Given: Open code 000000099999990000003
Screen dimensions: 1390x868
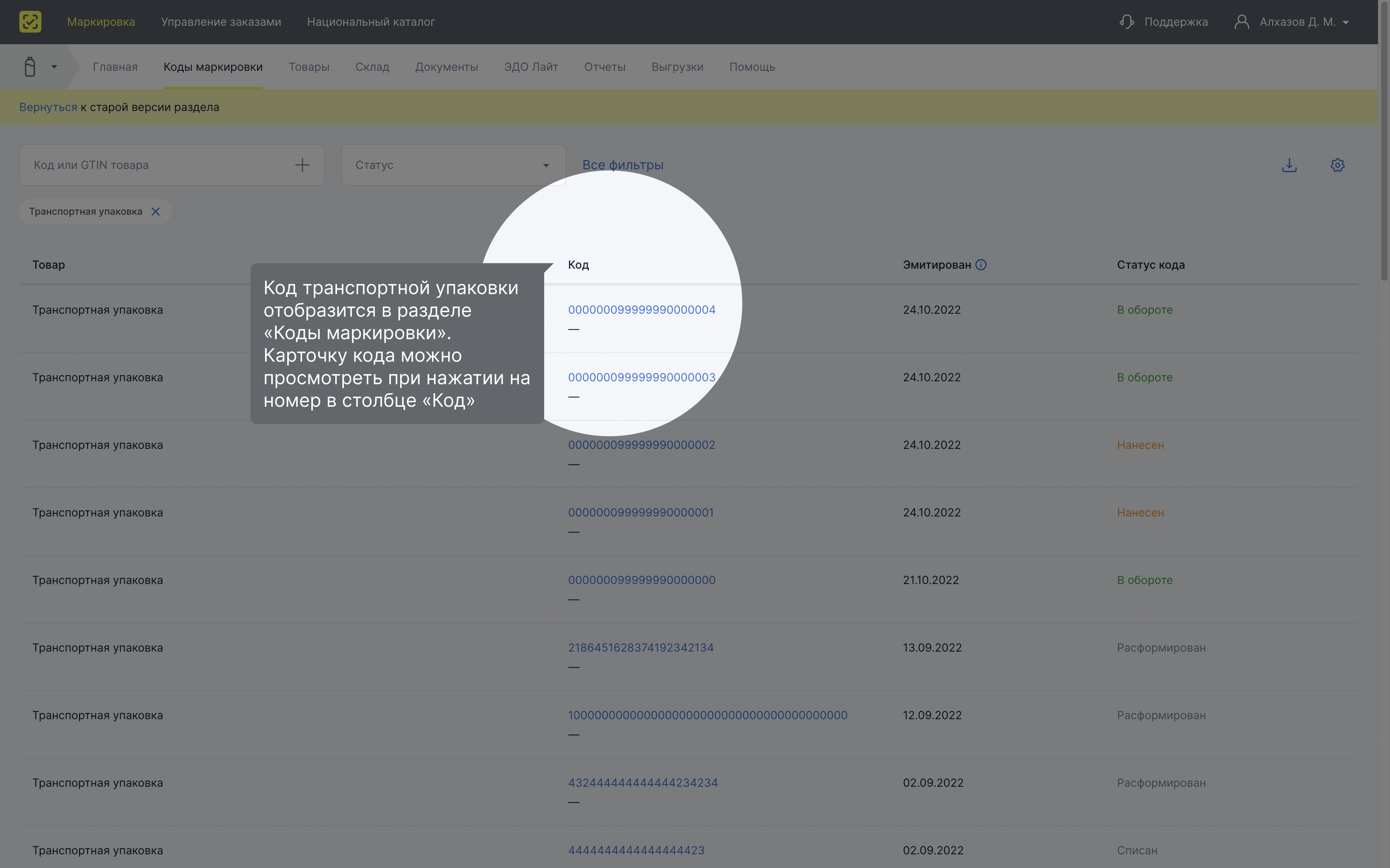Looking at the screenshot, I should (x=642, y=378).
